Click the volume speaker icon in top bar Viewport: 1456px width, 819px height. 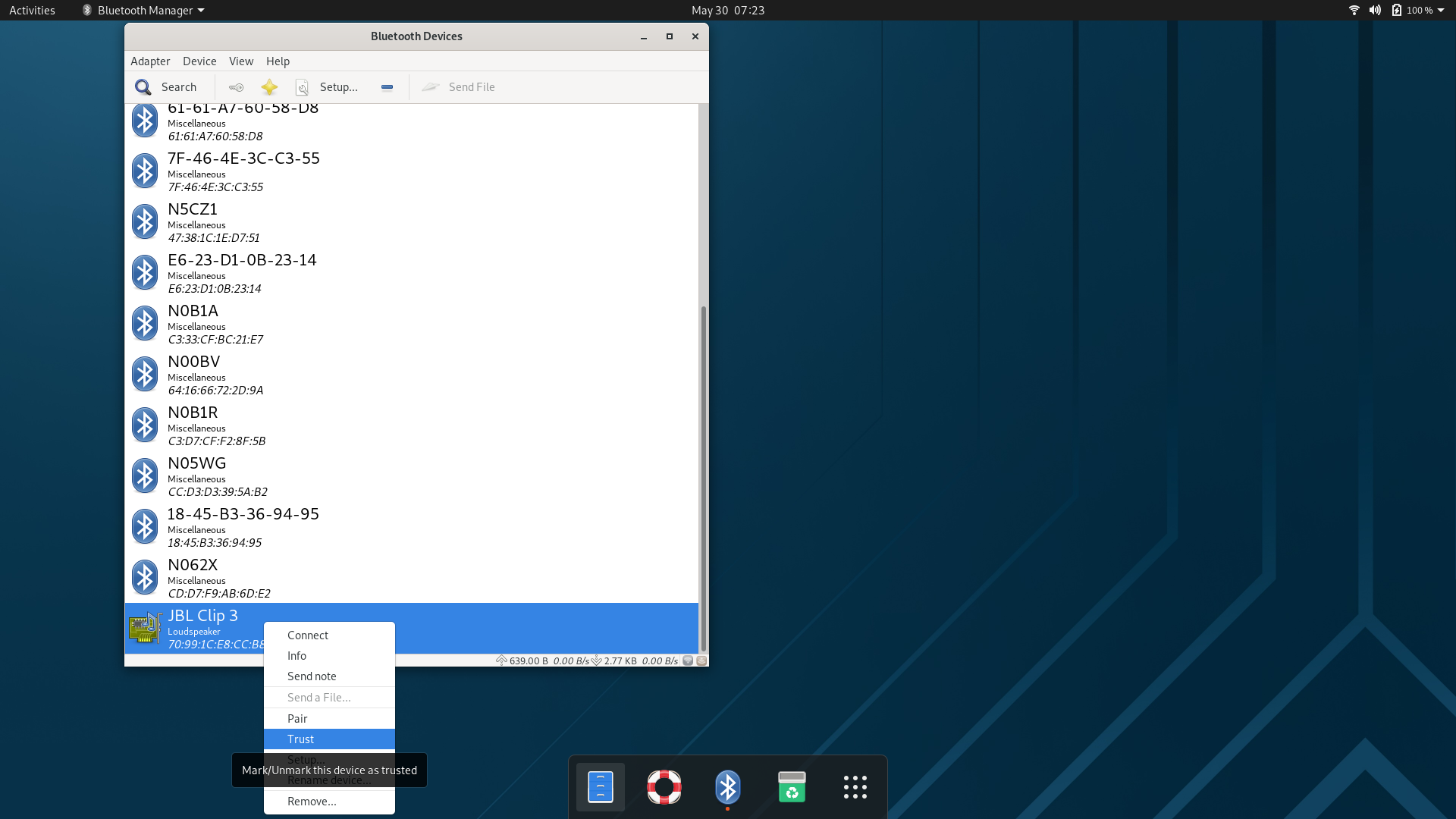click(1375, 10)
